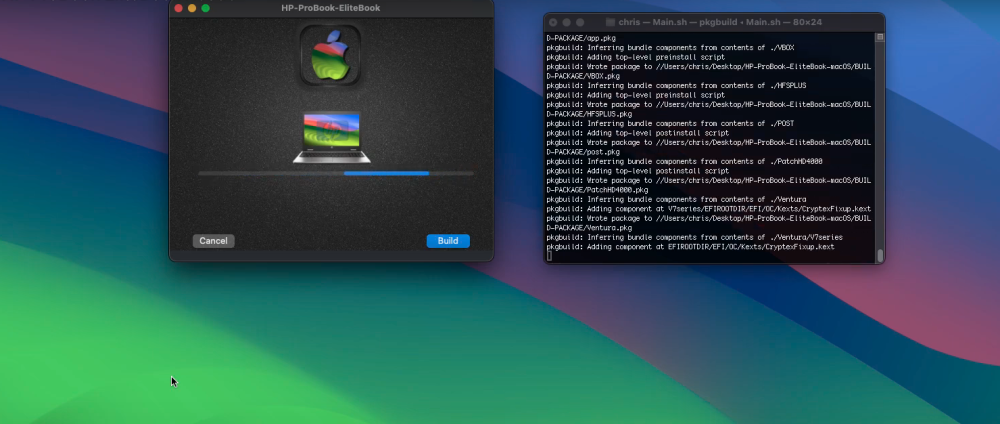Click the Terminal title 'chris — Main.sh — pkgbuild'
1000x424 pixels.
point(678,22)
